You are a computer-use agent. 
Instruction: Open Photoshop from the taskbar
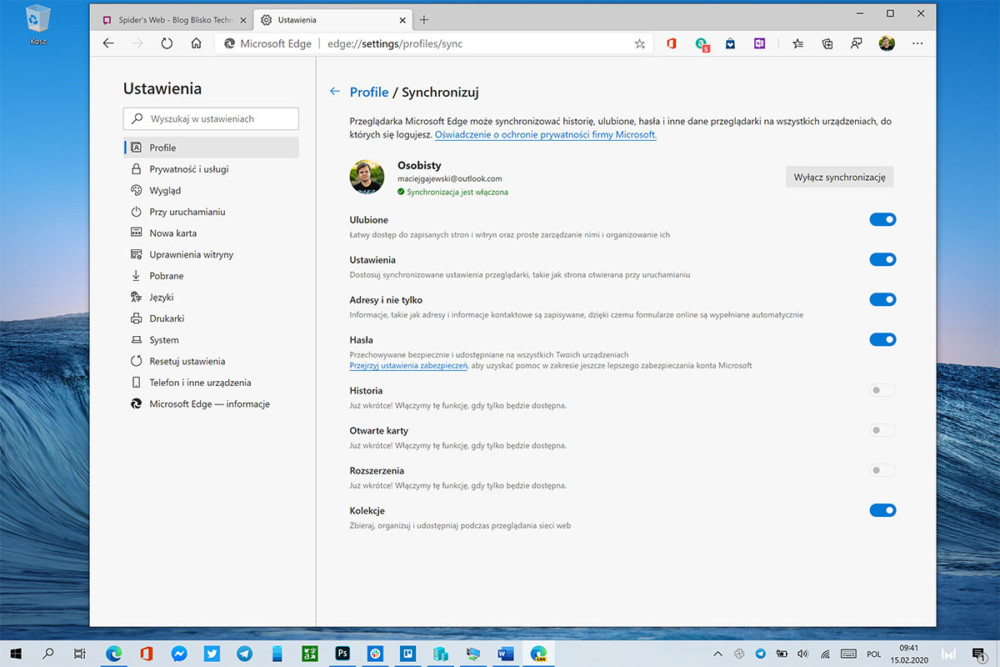click(342, 654)
